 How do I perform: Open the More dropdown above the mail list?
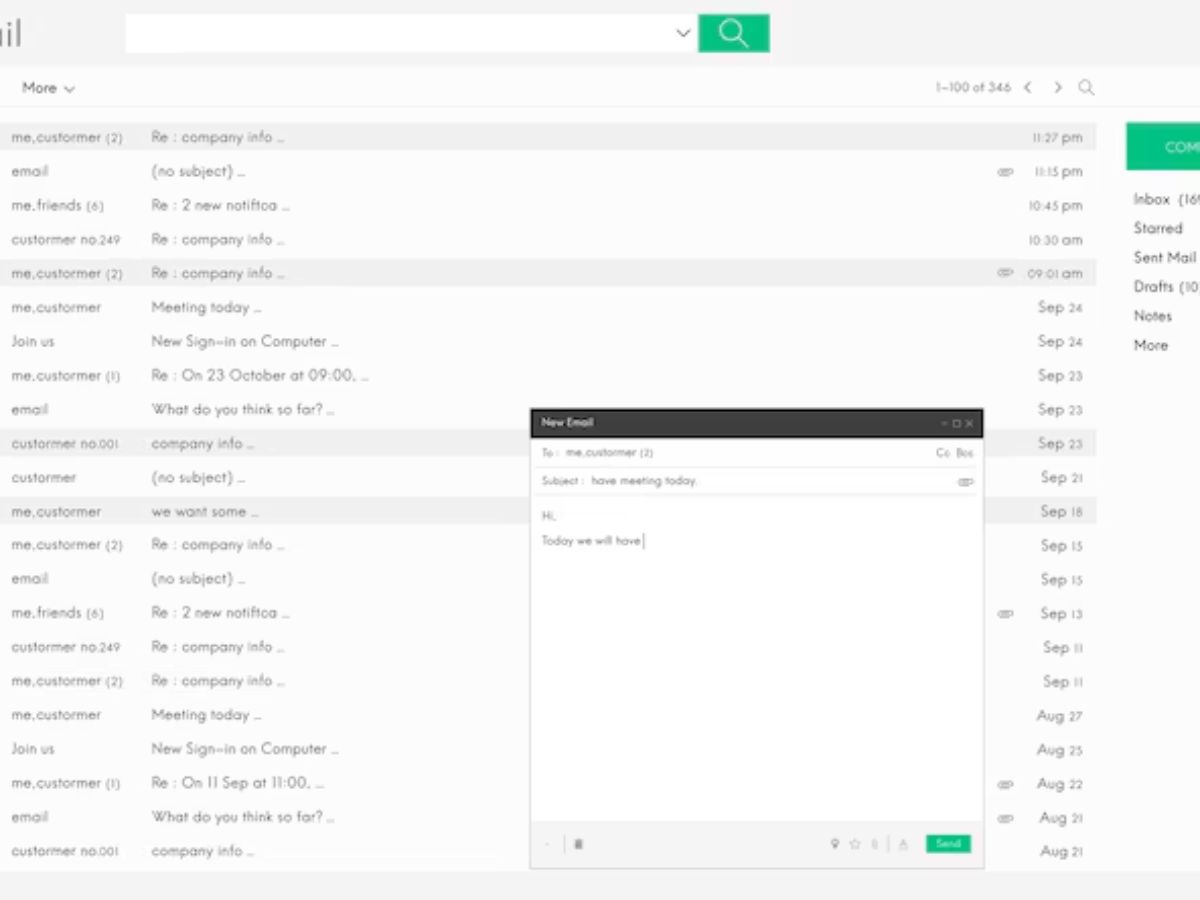[48, 88]
